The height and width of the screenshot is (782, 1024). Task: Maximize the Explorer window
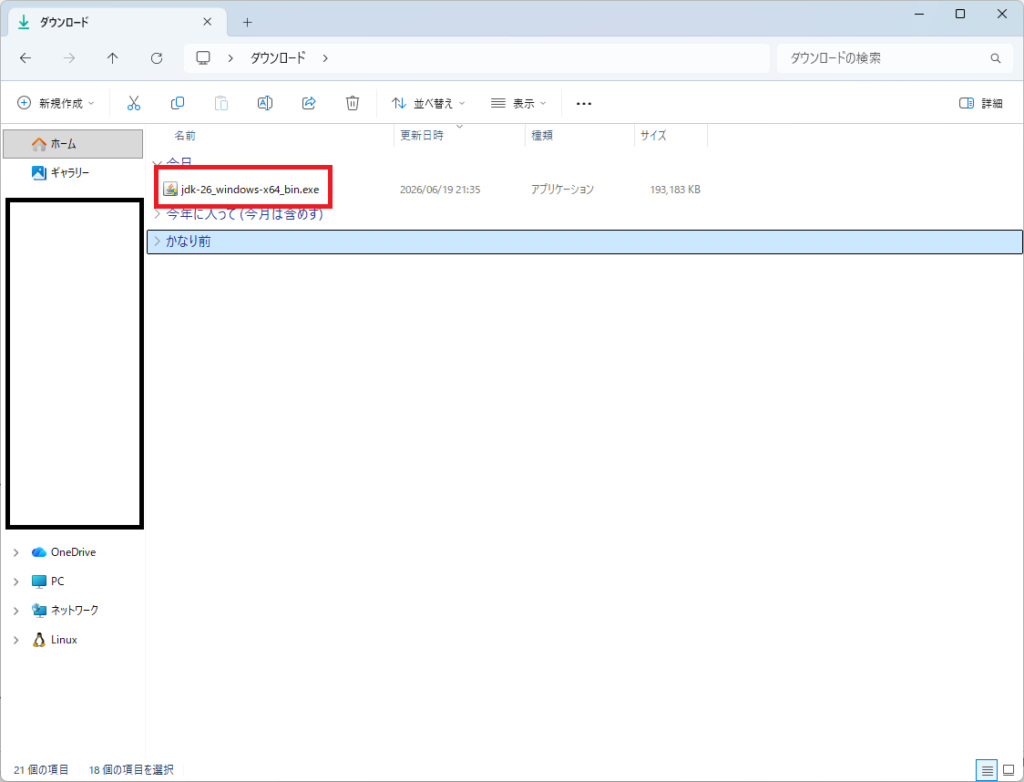tap(960, 14)
